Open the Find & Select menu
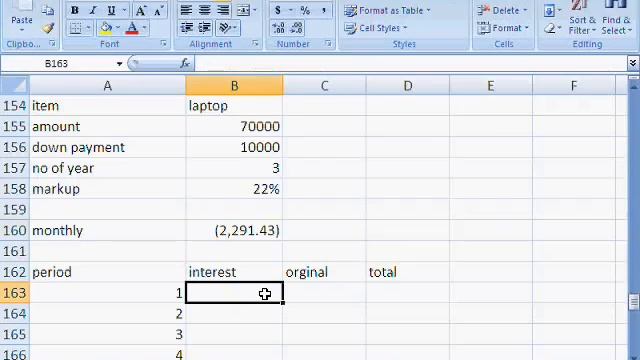Image resolution: width=640 pixels, height=360 pixels. [x=616, y=18]
